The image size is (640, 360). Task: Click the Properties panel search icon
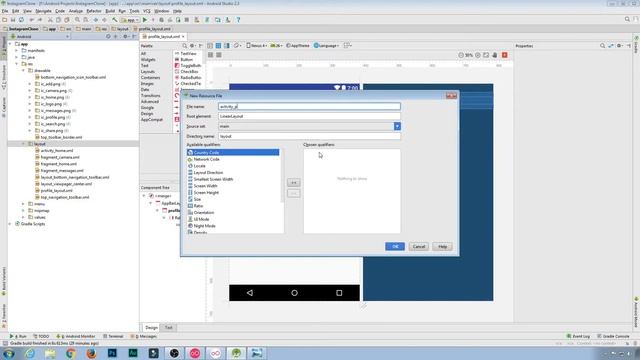pos(602,46)
